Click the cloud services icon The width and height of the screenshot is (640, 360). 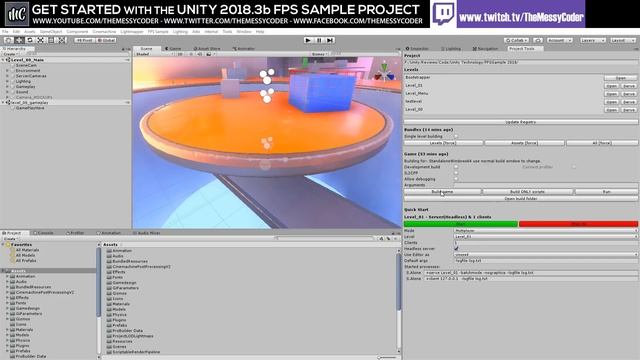point(538,40)
